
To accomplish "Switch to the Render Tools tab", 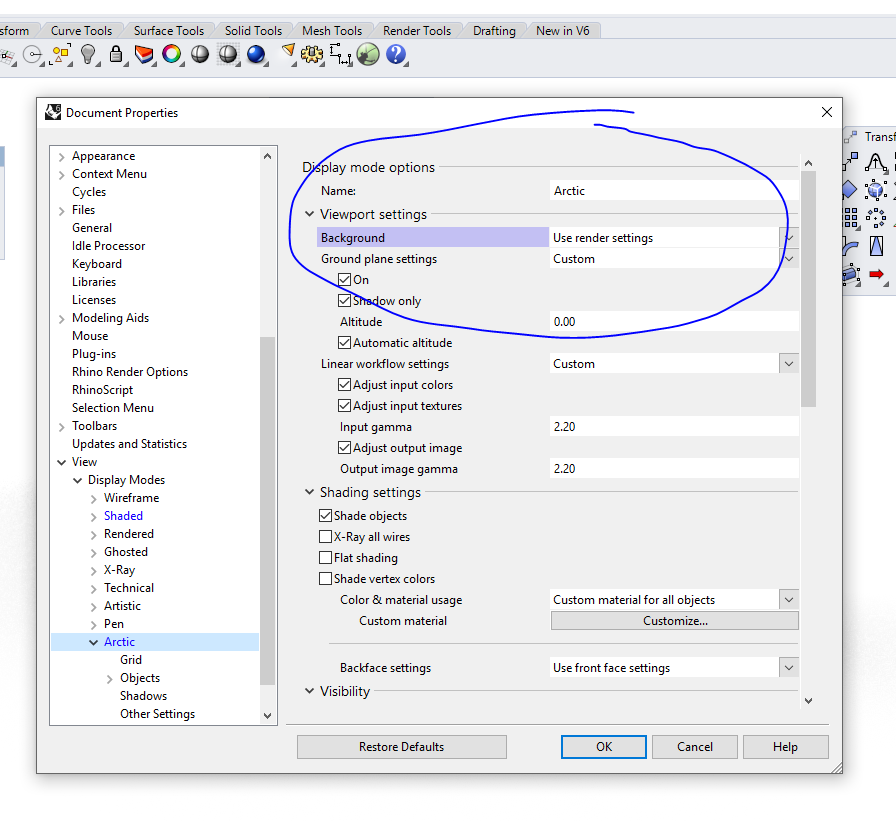I will [417, 31].
